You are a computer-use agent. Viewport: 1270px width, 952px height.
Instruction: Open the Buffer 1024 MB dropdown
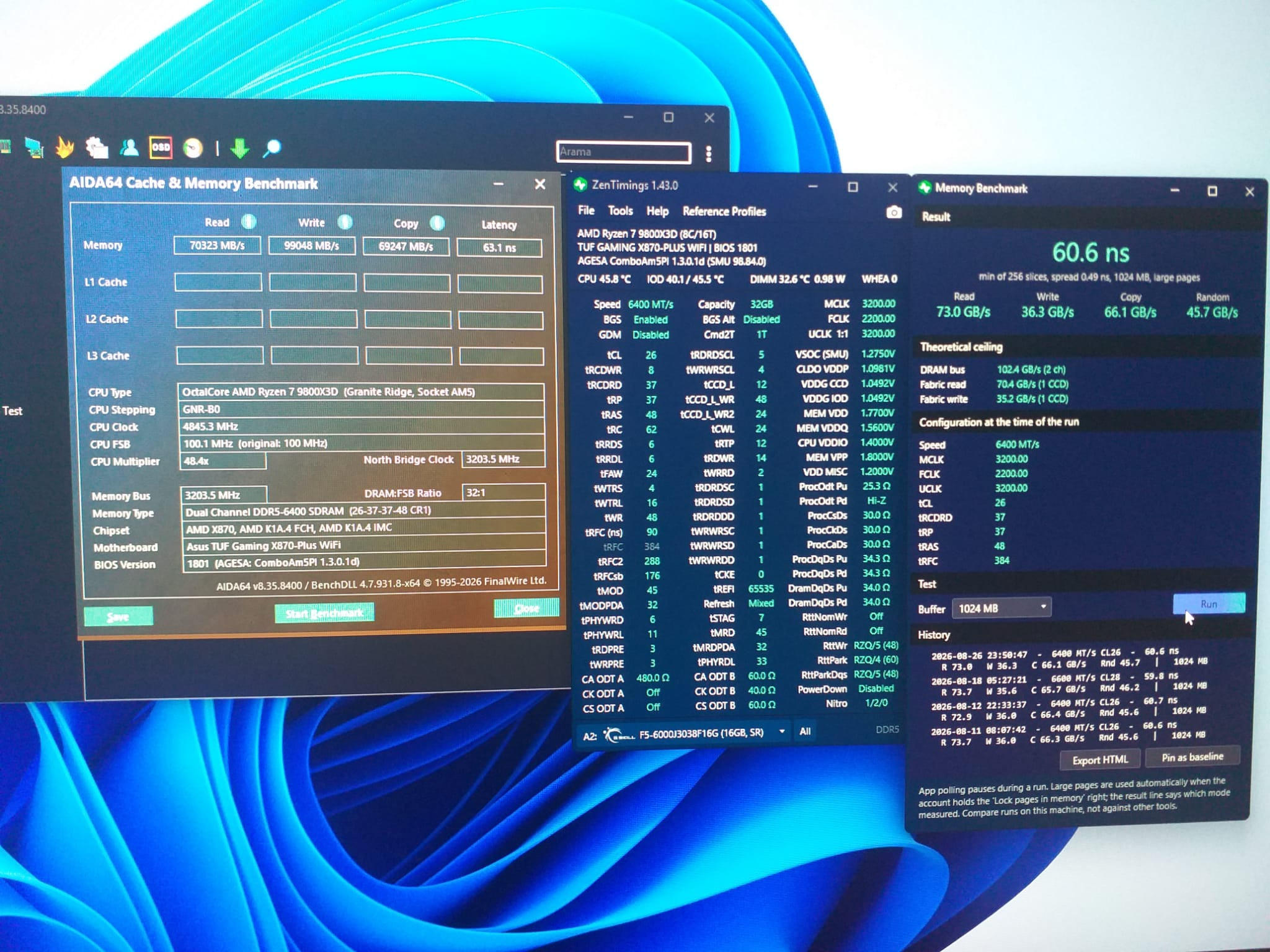[1001, 607]
